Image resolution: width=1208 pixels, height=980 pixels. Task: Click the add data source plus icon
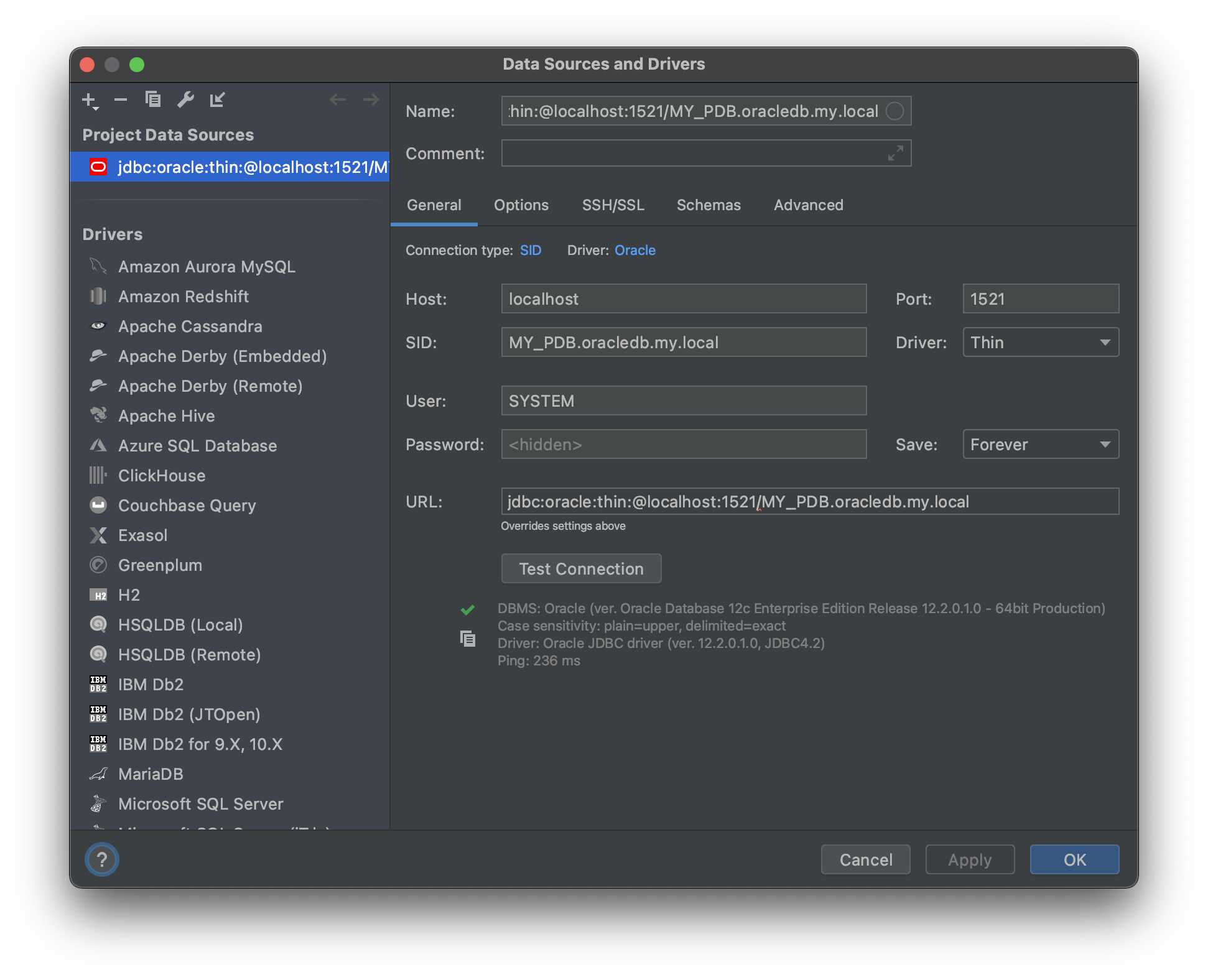point(90,100)
